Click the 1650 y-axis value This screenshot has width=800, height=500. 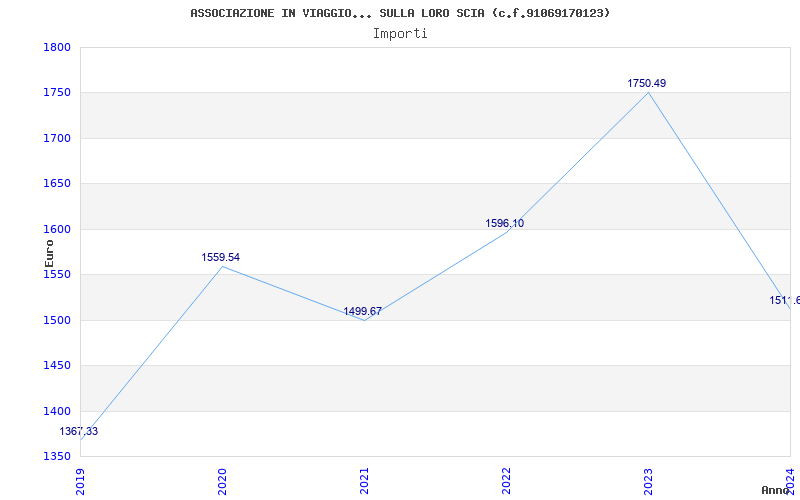click(x=57, y=184)
